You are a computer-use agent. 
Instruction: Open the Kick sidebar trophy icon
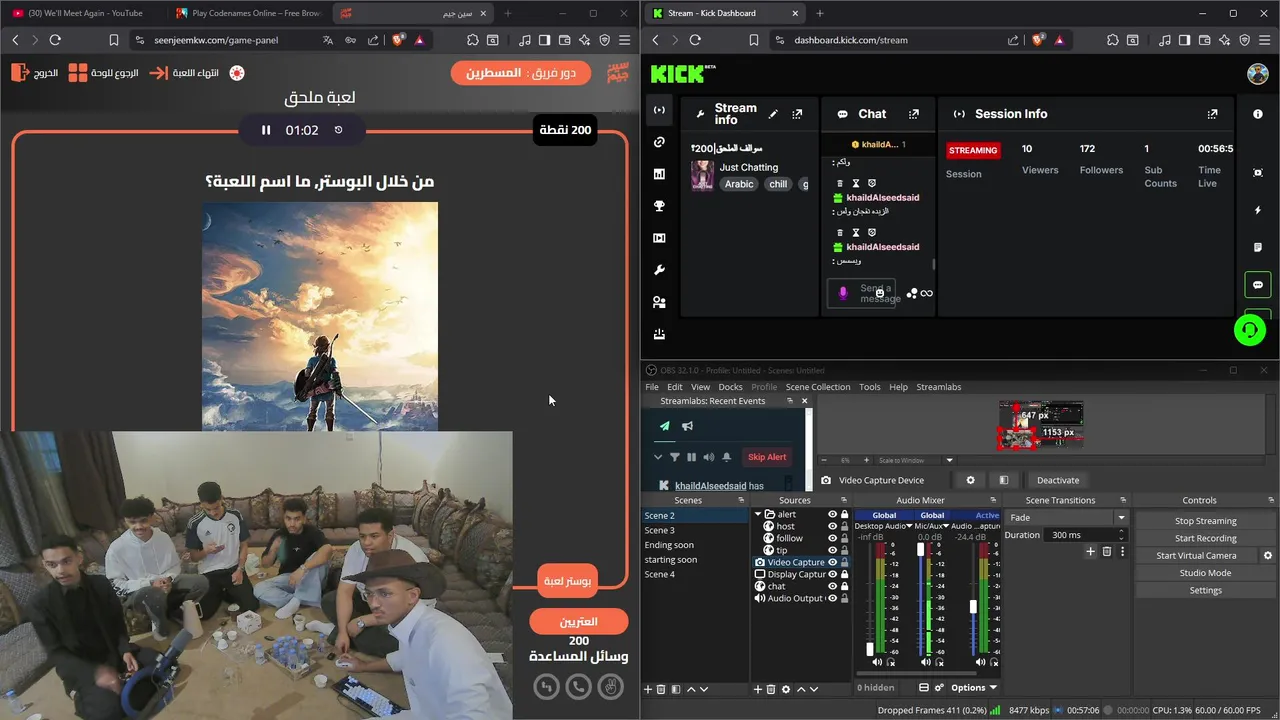tap(659, 206)
